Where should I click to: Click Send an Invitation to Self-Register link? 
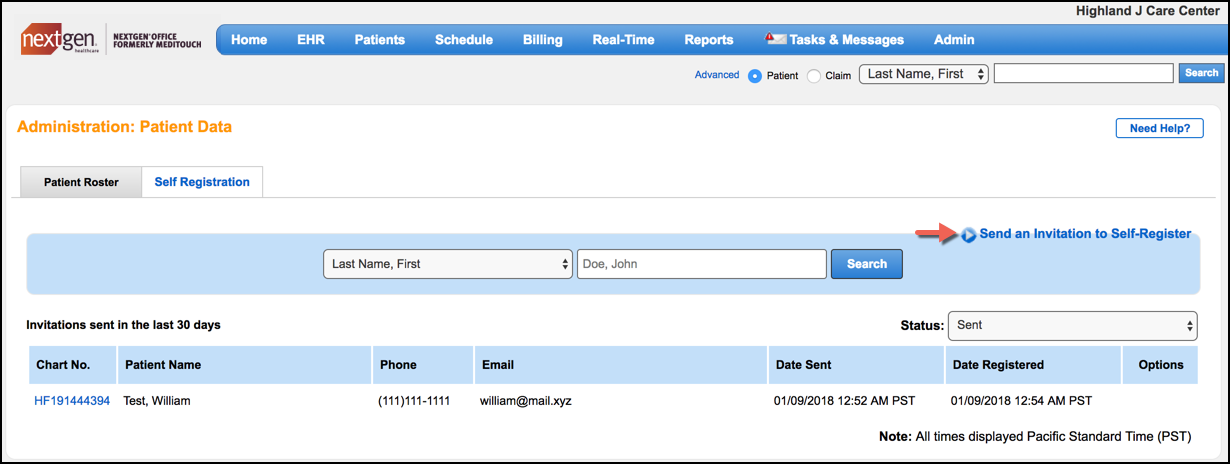[x=1085, y=234]
